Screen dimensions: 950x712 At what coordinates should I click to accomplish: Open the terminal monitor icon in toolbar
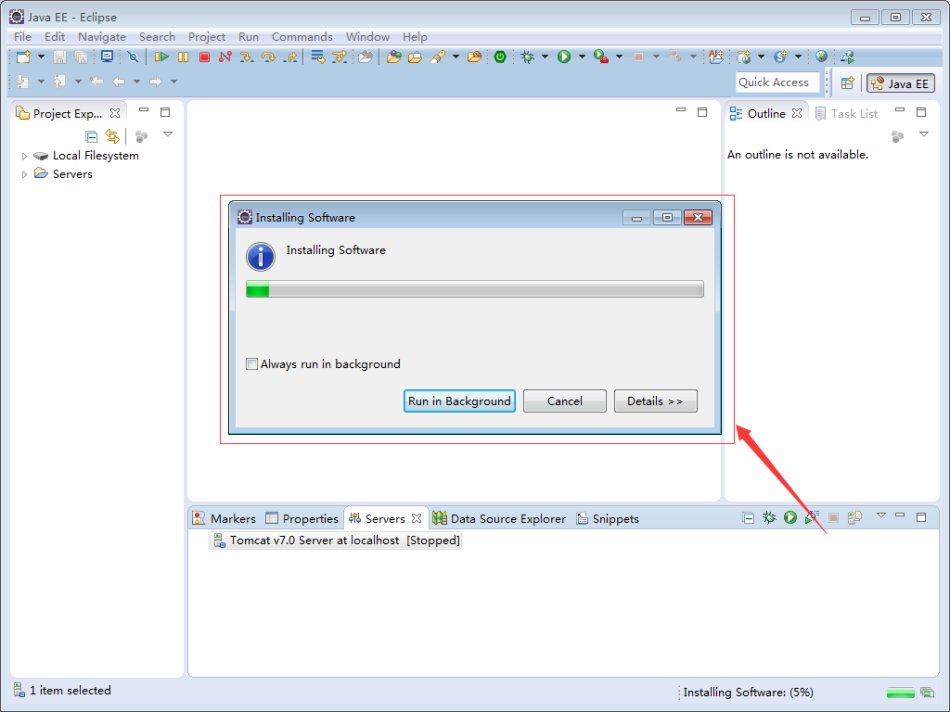click(107, 57)
